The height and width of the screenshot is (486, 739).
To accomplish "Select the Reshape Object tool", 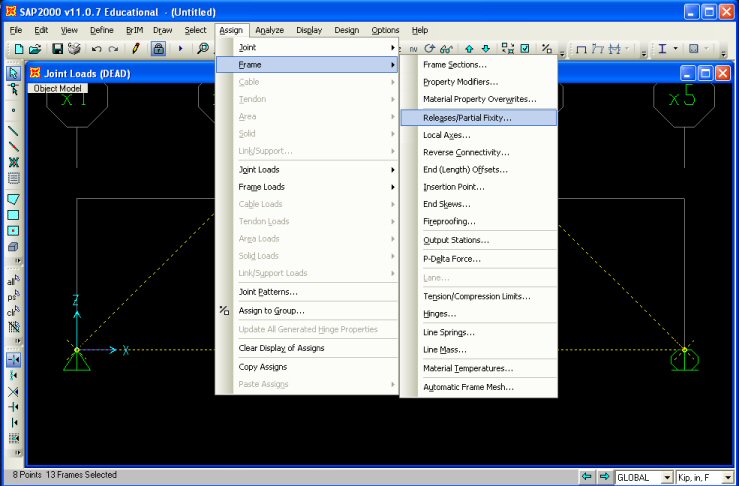I will click(13, 89).
